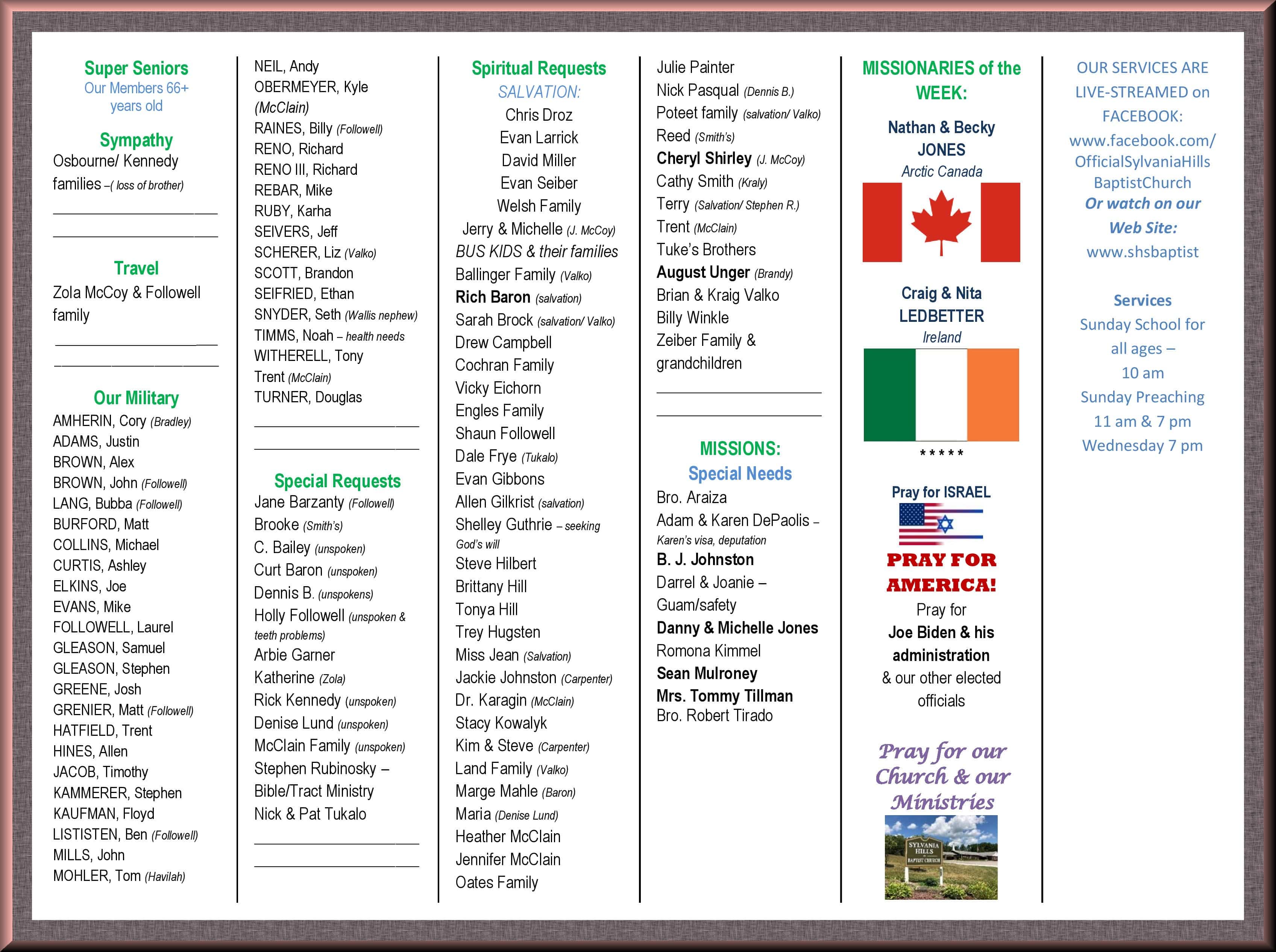The image size is (1276, 952).
Task: Click 'AMHERIN, Cory' entry
Action: point(99,421)
